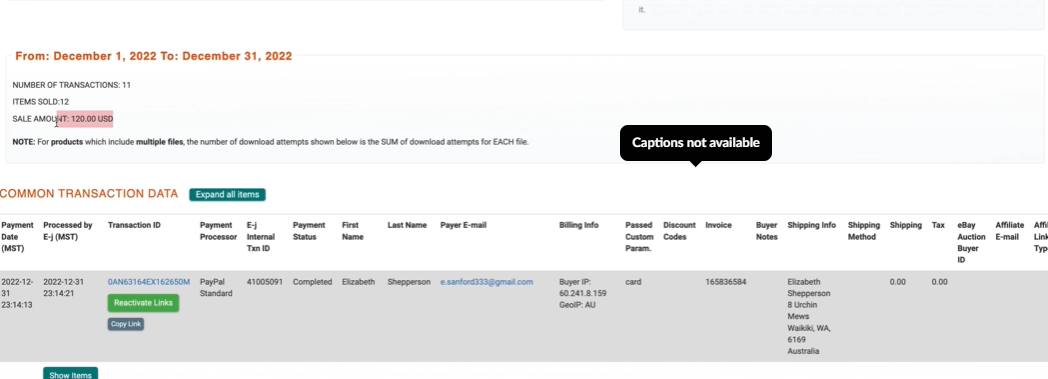This screenshot has width=1048, height=379.
Task: Click the Processed by E-j (MST) header
Action: coord(68,231)
